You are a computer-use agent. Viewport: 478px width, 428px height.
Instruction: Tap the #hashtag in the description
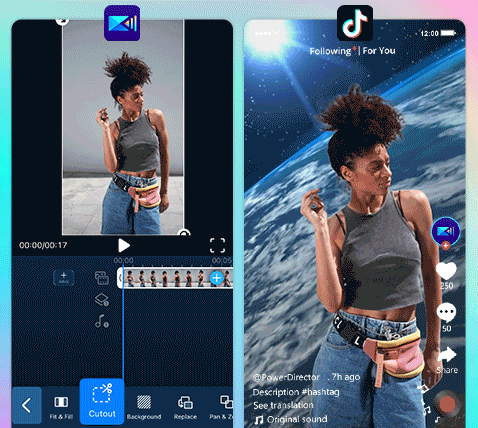pos(320,392)
